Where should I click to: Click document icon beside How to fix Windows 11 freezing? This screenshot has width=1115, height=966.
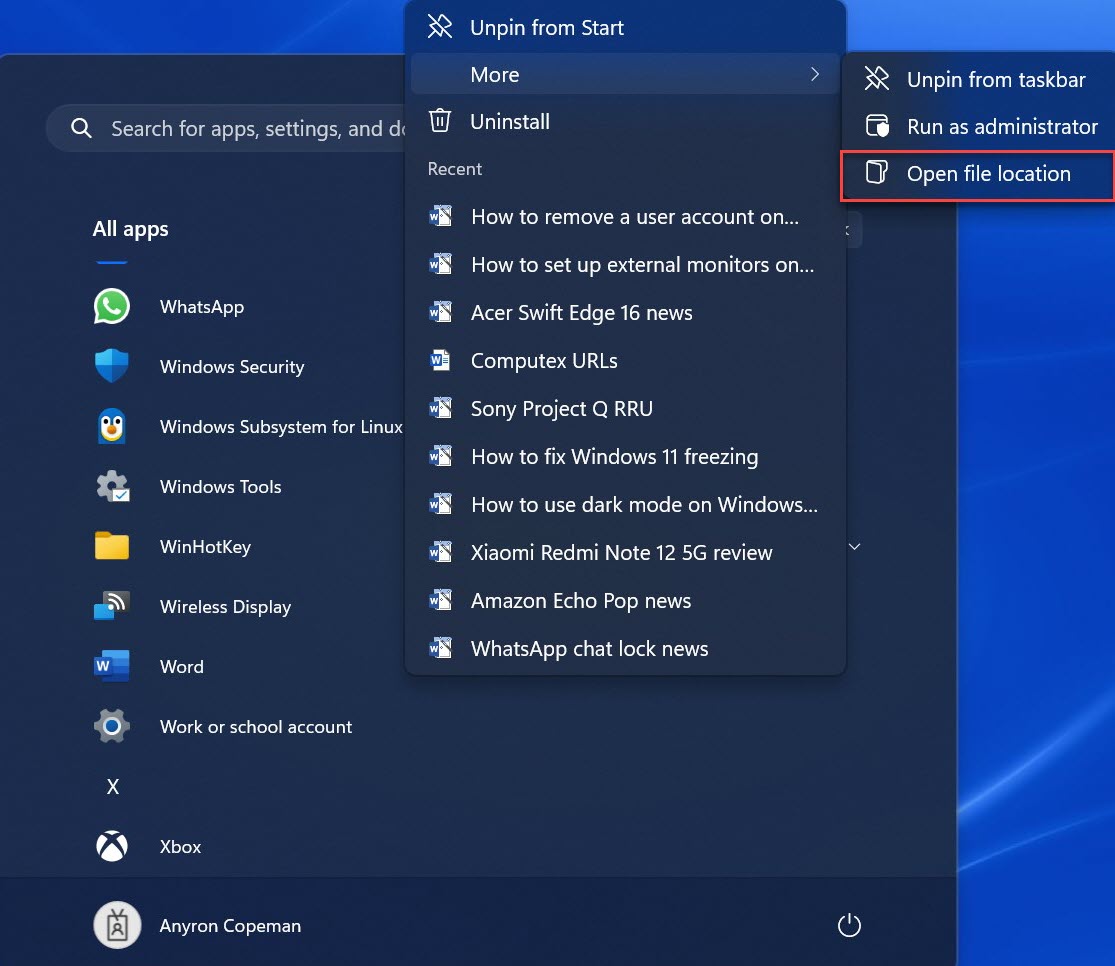coord(440,456)
